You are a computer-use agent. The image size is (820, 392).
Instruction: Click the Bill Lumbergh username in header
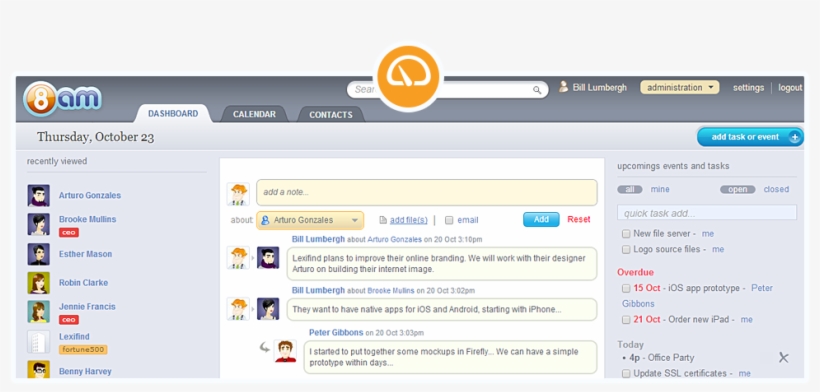pyautogui.click(x=599, y=87)
